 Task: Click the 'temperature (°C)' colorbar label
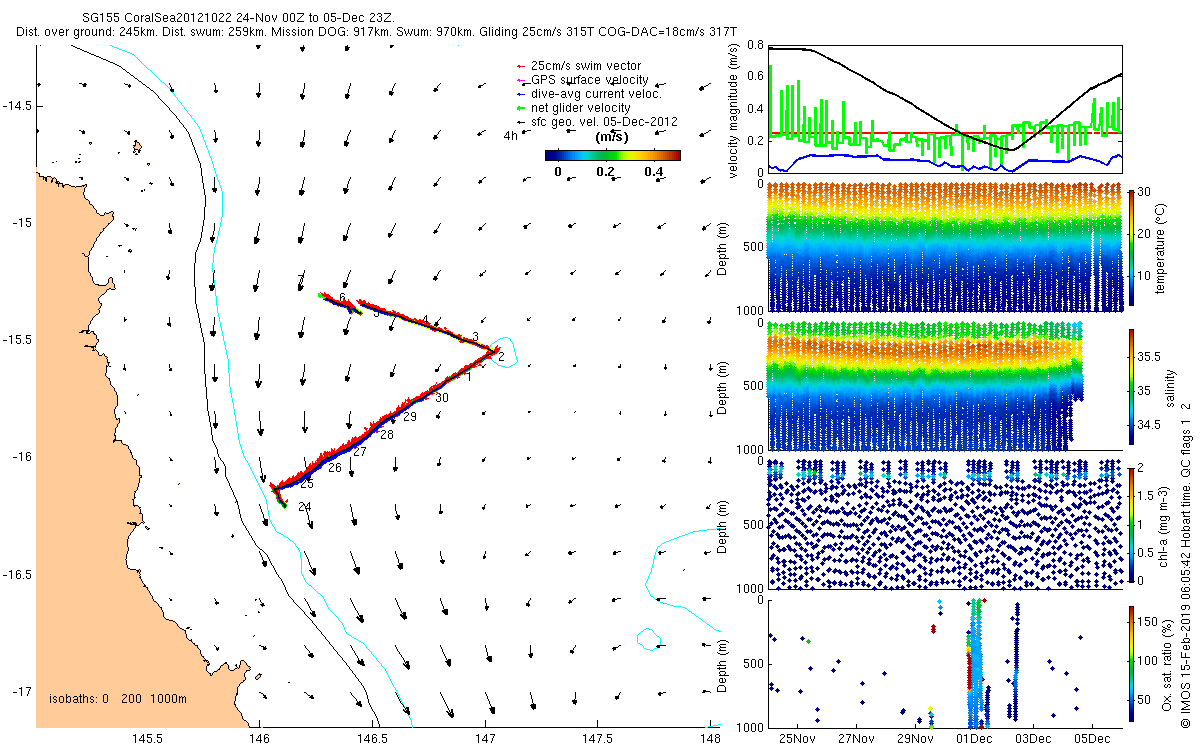pyautogui.click(x=1163, y=248)
